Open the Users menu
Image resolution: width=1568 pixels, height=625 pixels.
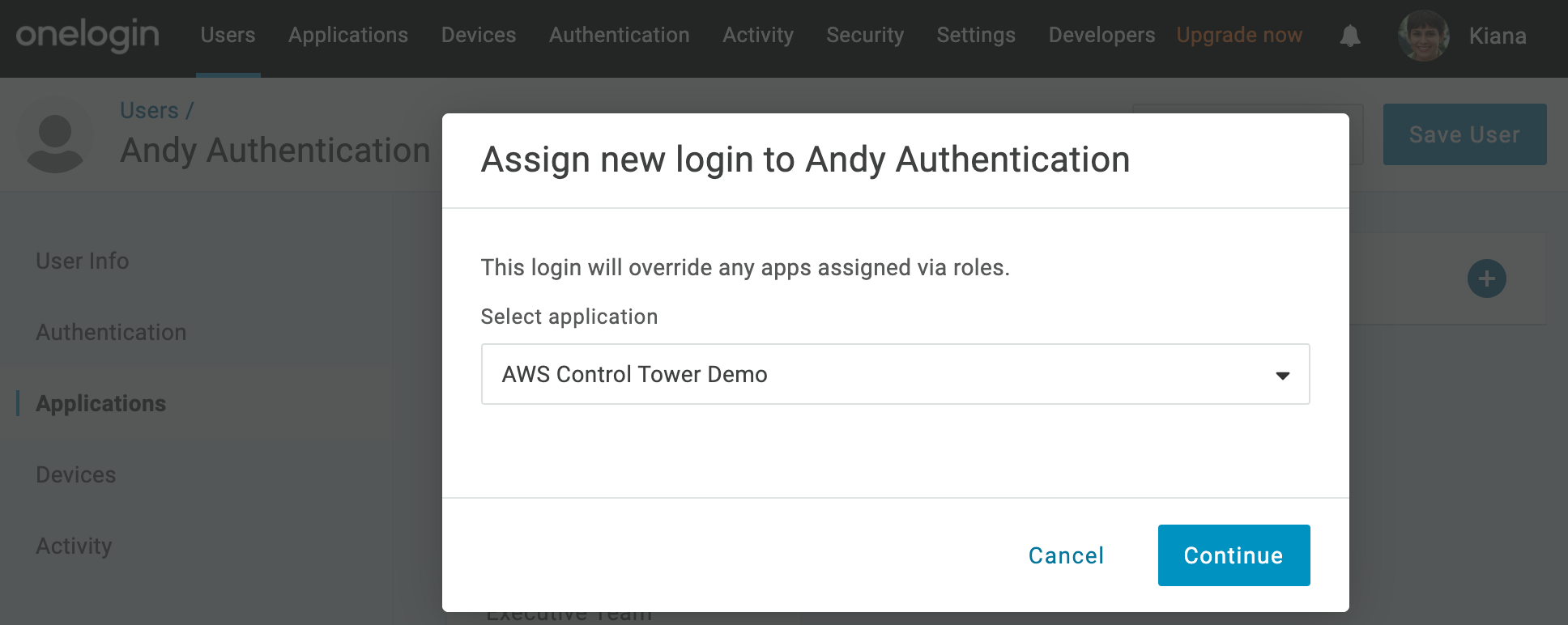pos(228,36)
